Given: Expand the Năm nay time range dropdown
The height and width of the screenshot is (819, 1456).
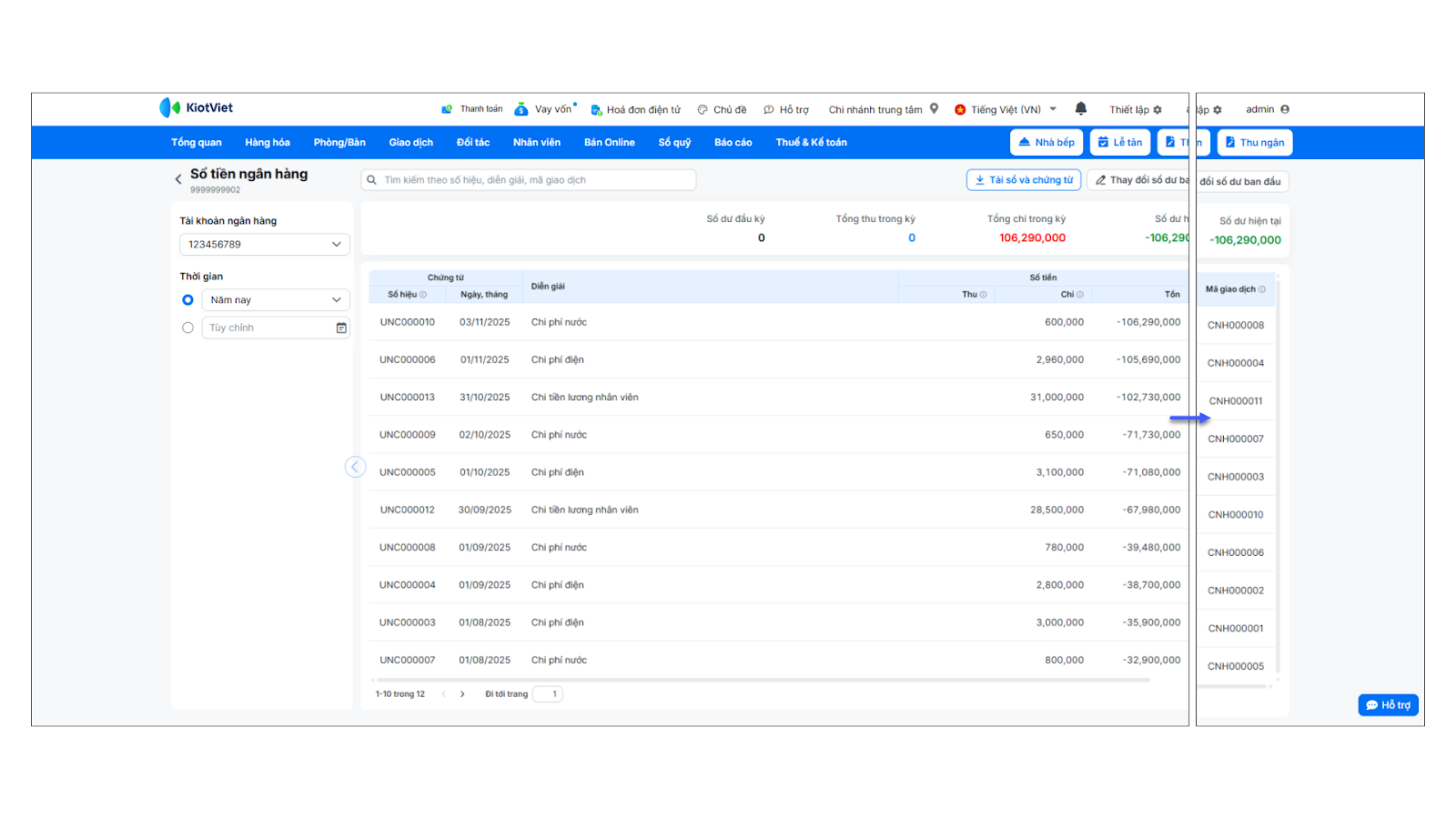Looking at the screenshot, I should 276,300.
